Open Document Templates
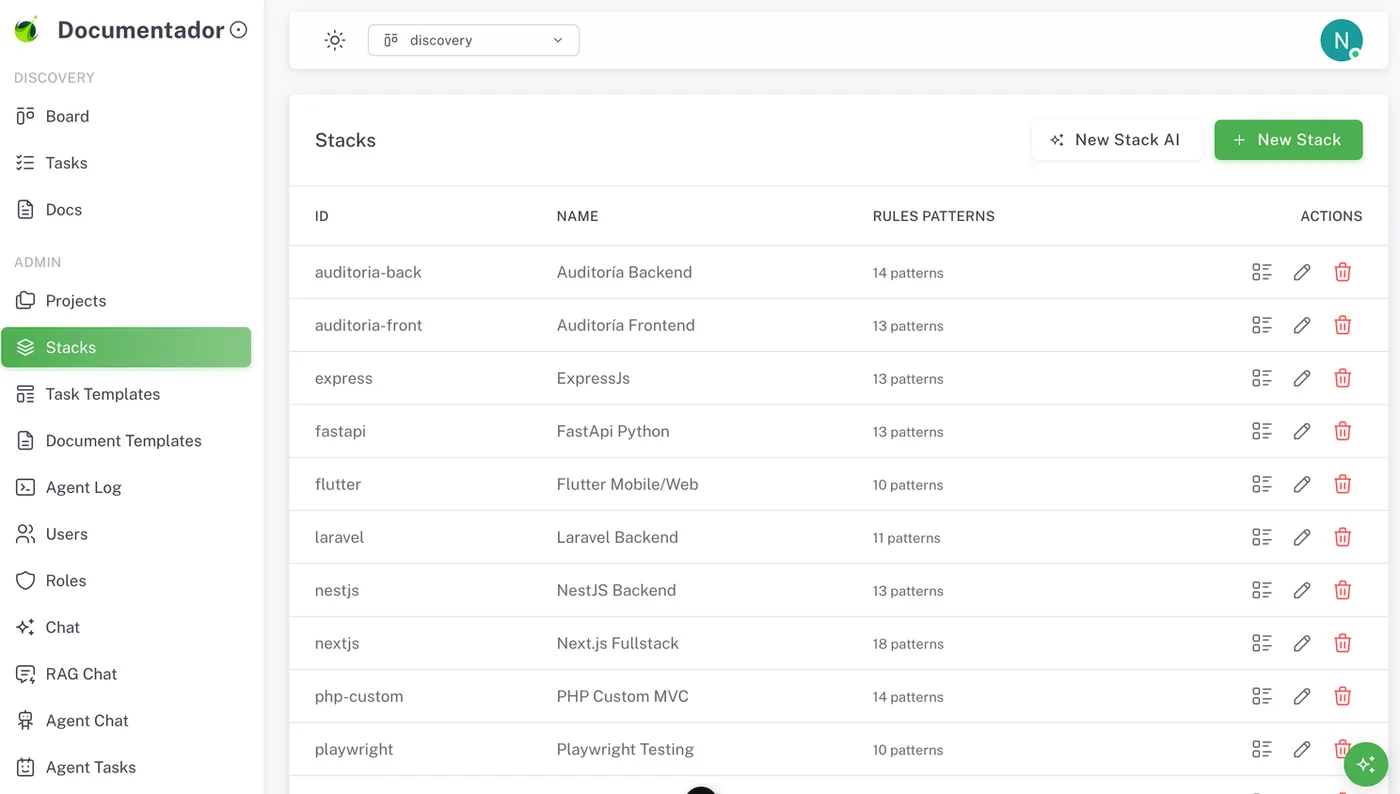Image resolution: width=1400 pixels, height=794 pixels. 126,441
